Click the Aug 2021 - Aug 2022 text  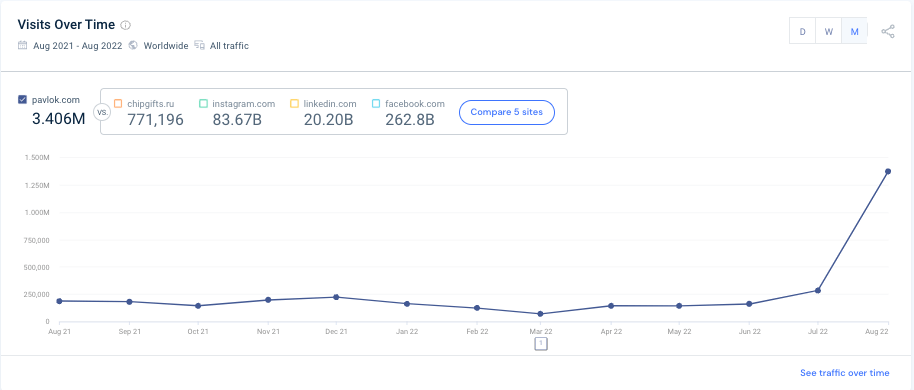point(78,45)
